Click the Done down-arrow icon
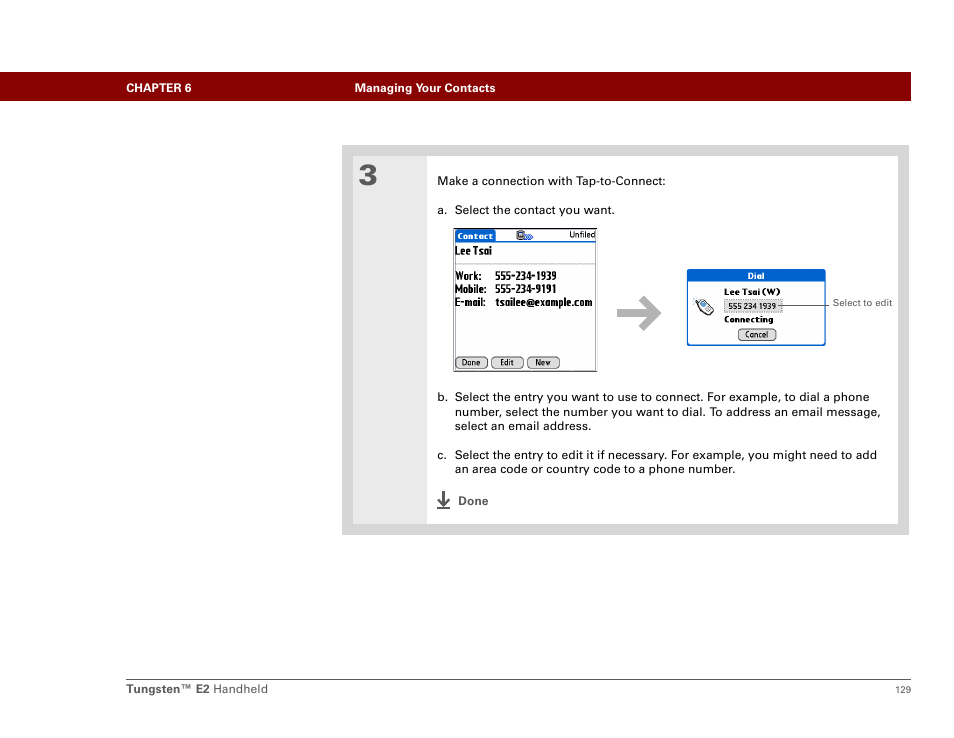Viewport: 954px width, 738px height. click(444, 500)
